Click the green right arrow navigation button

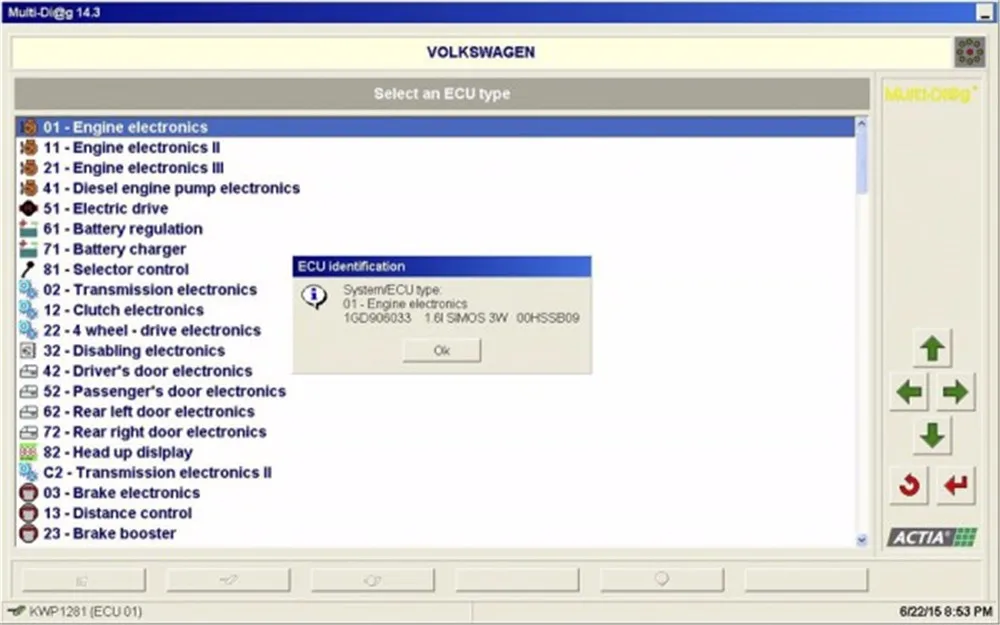(955, 392)
